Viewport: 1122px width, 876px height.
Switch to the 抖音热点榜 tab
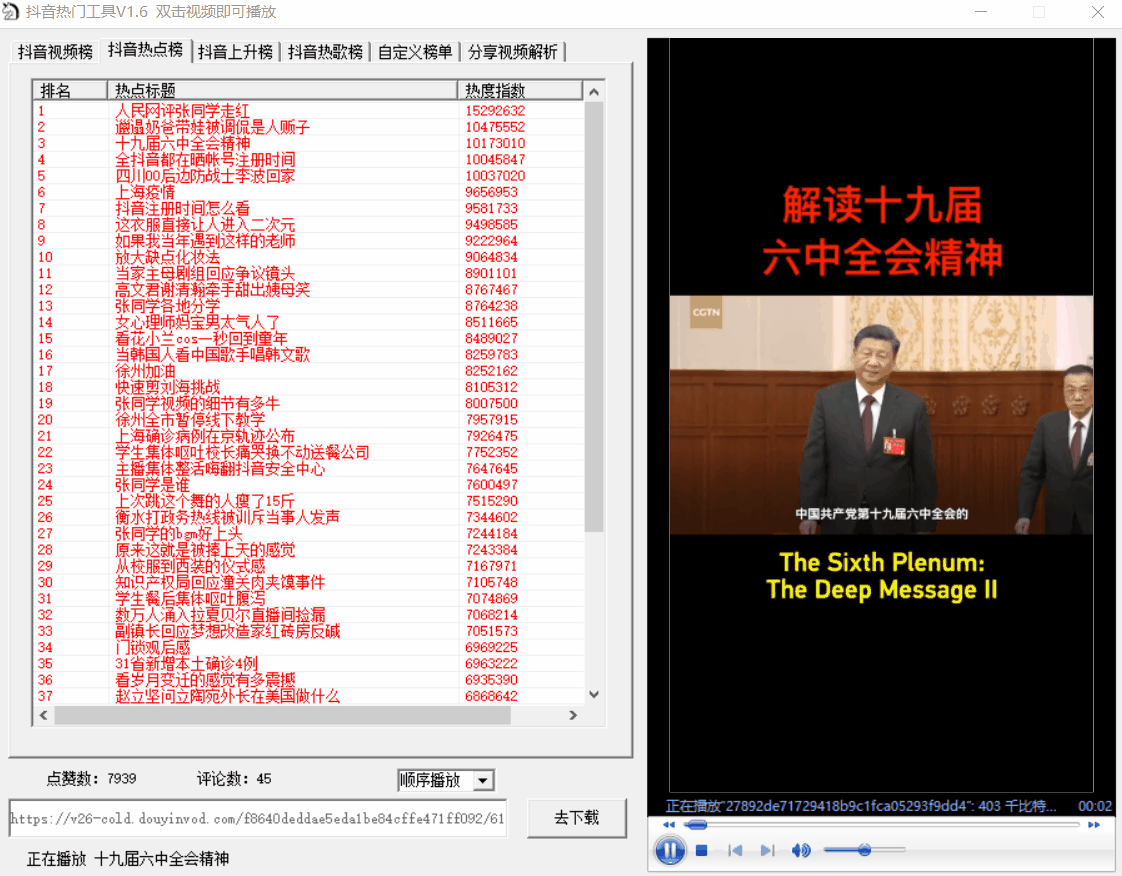pos(145,49)
